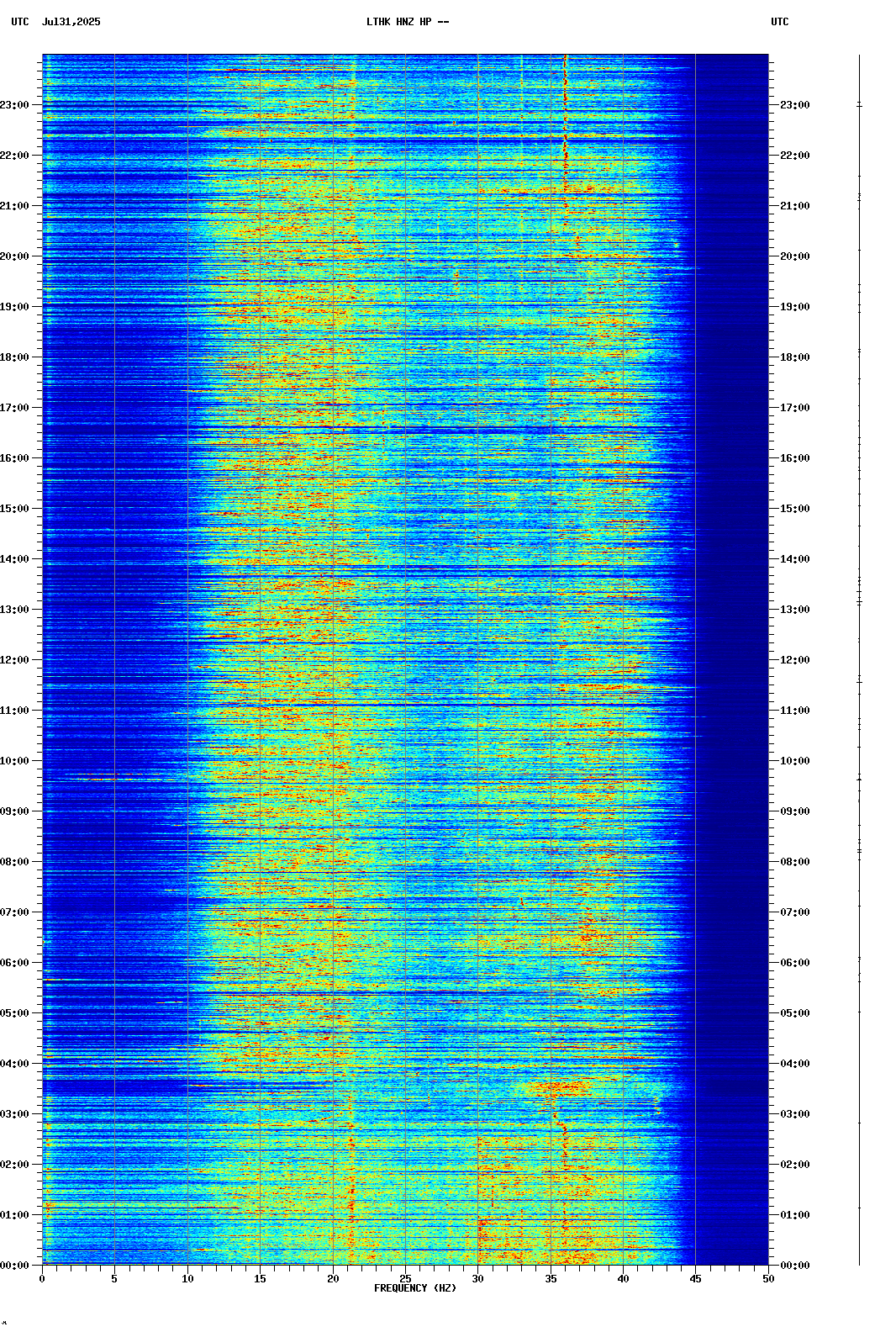Click the UTC label above the right axis
Image resolution: width=896 pixels, height=1332 pixels.
[780, 22]
